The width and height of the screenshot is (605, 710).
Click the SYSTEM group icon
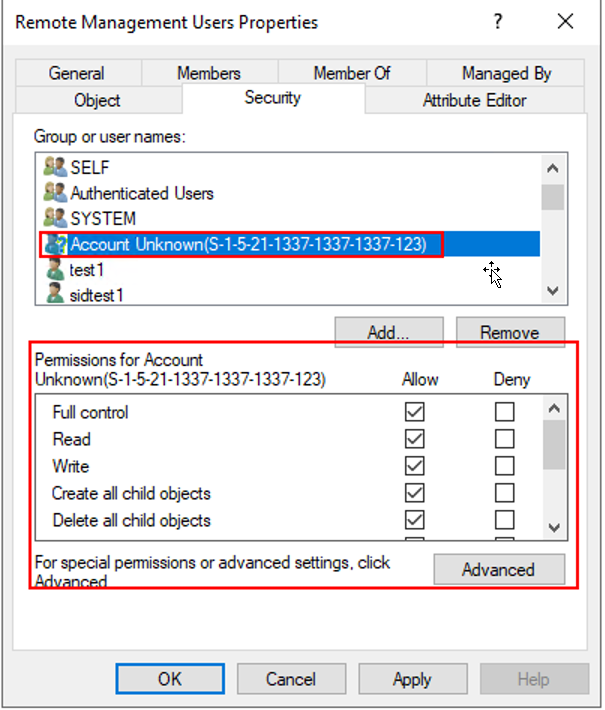coord(54,219)
